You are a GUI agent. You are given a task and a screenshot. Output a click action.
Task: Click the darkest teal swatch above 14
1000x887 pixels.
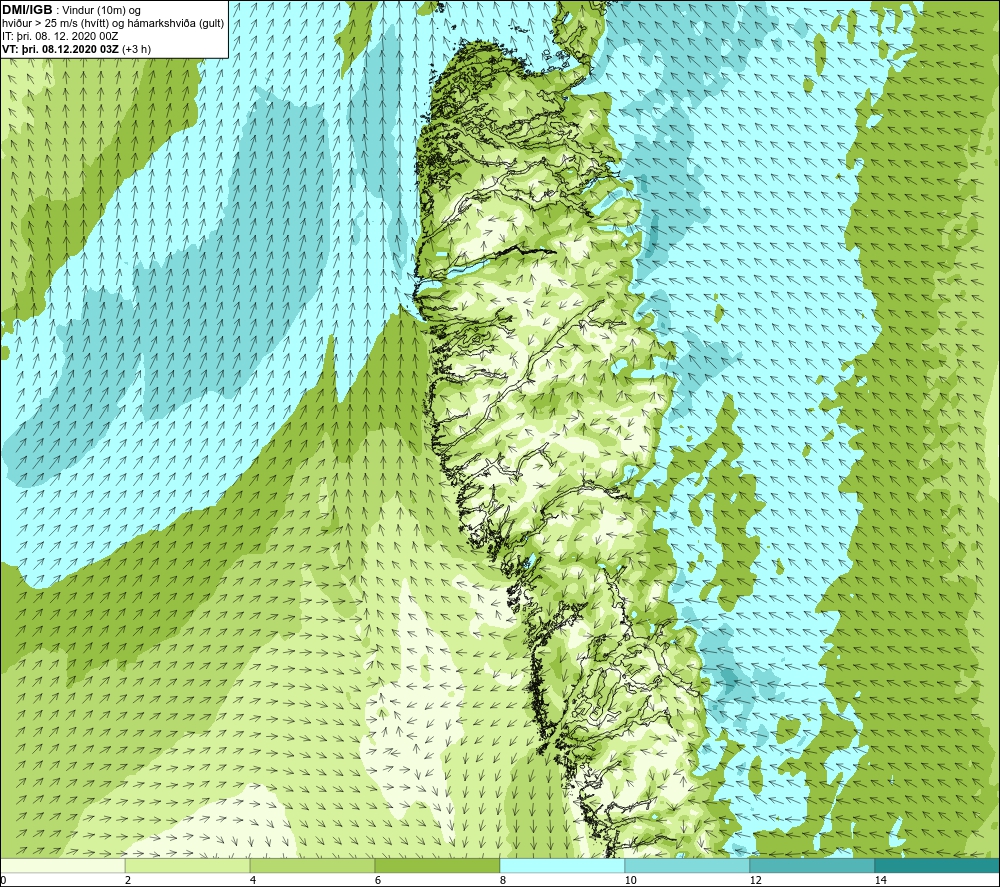[937, 865]
